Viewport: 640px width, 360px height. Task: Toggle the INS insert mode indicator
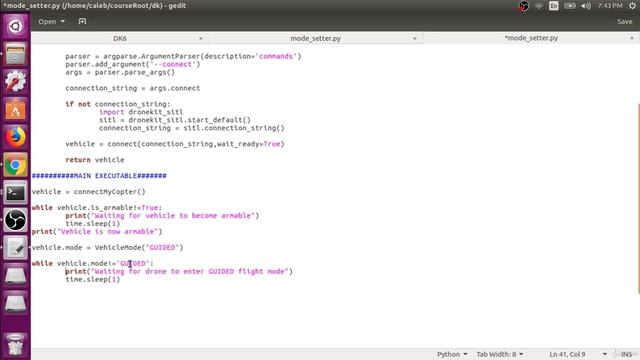point(626,354)
